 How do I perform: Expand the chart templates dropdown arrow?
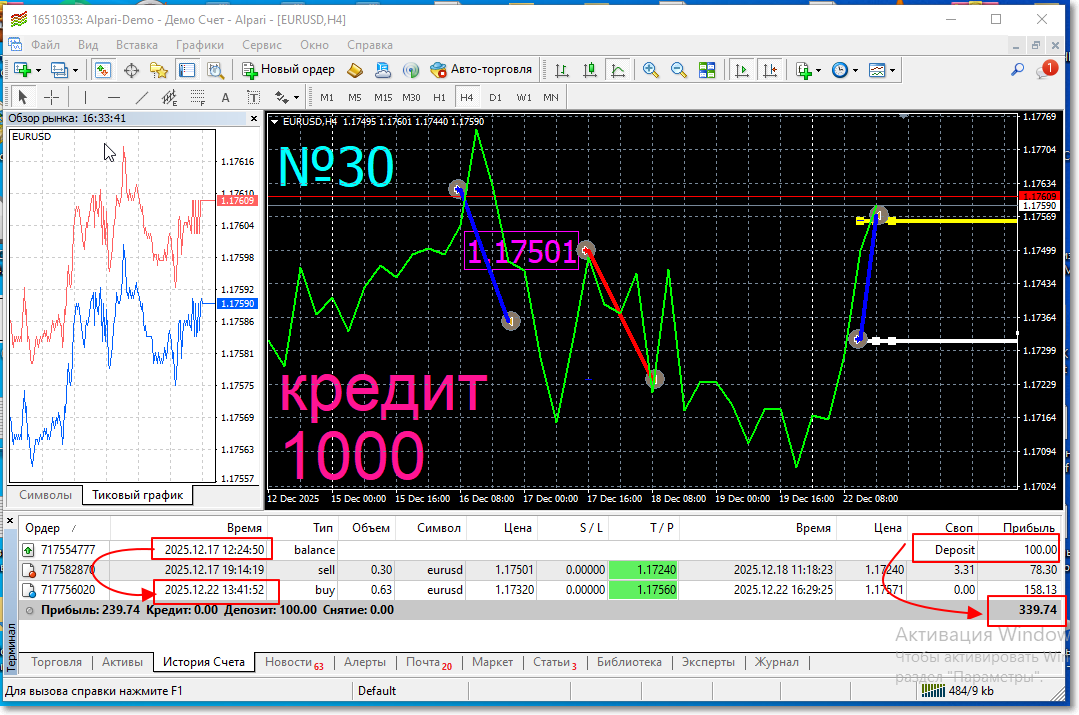coord(892,70)
